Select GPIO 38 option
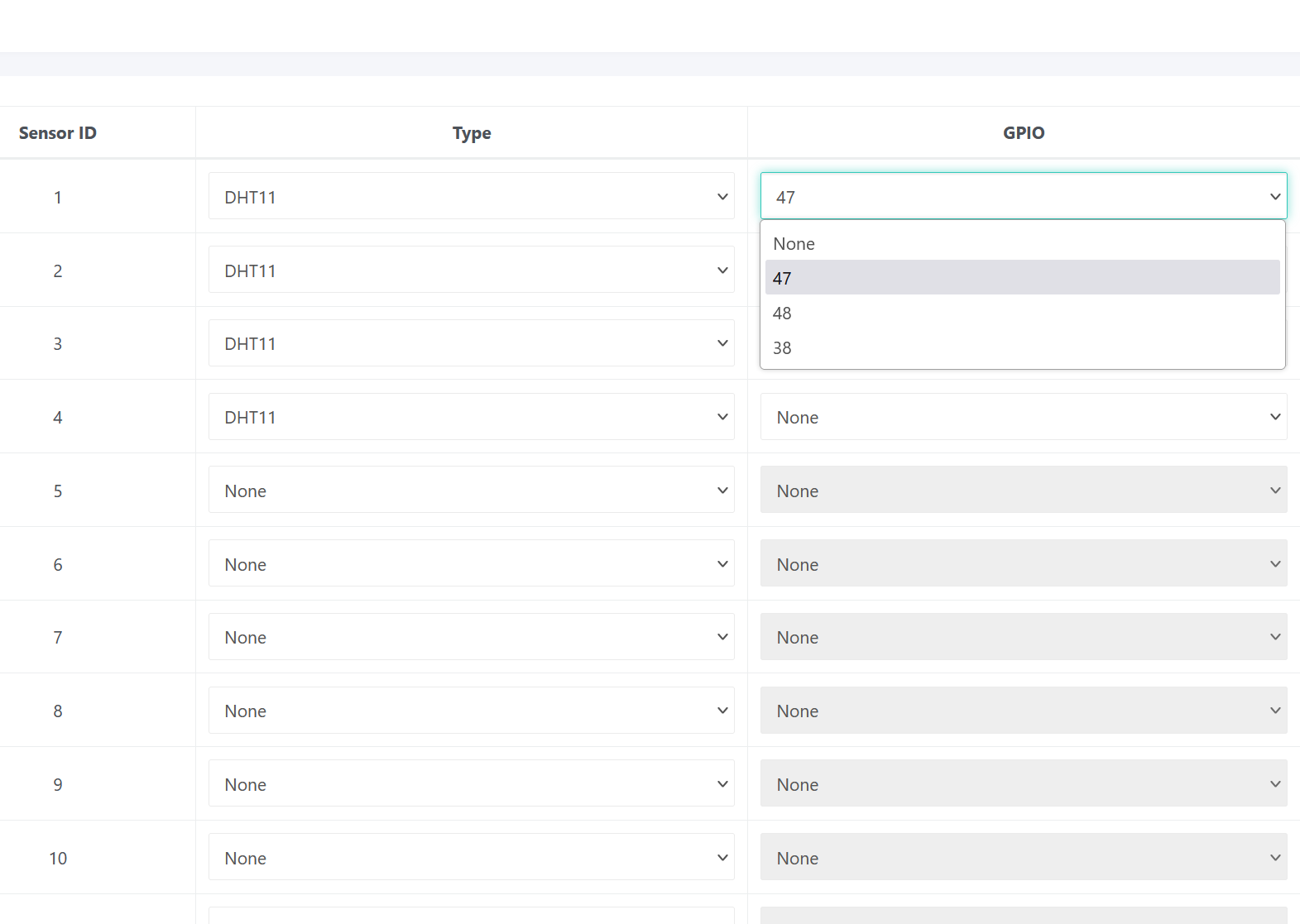 point(1022,348)
